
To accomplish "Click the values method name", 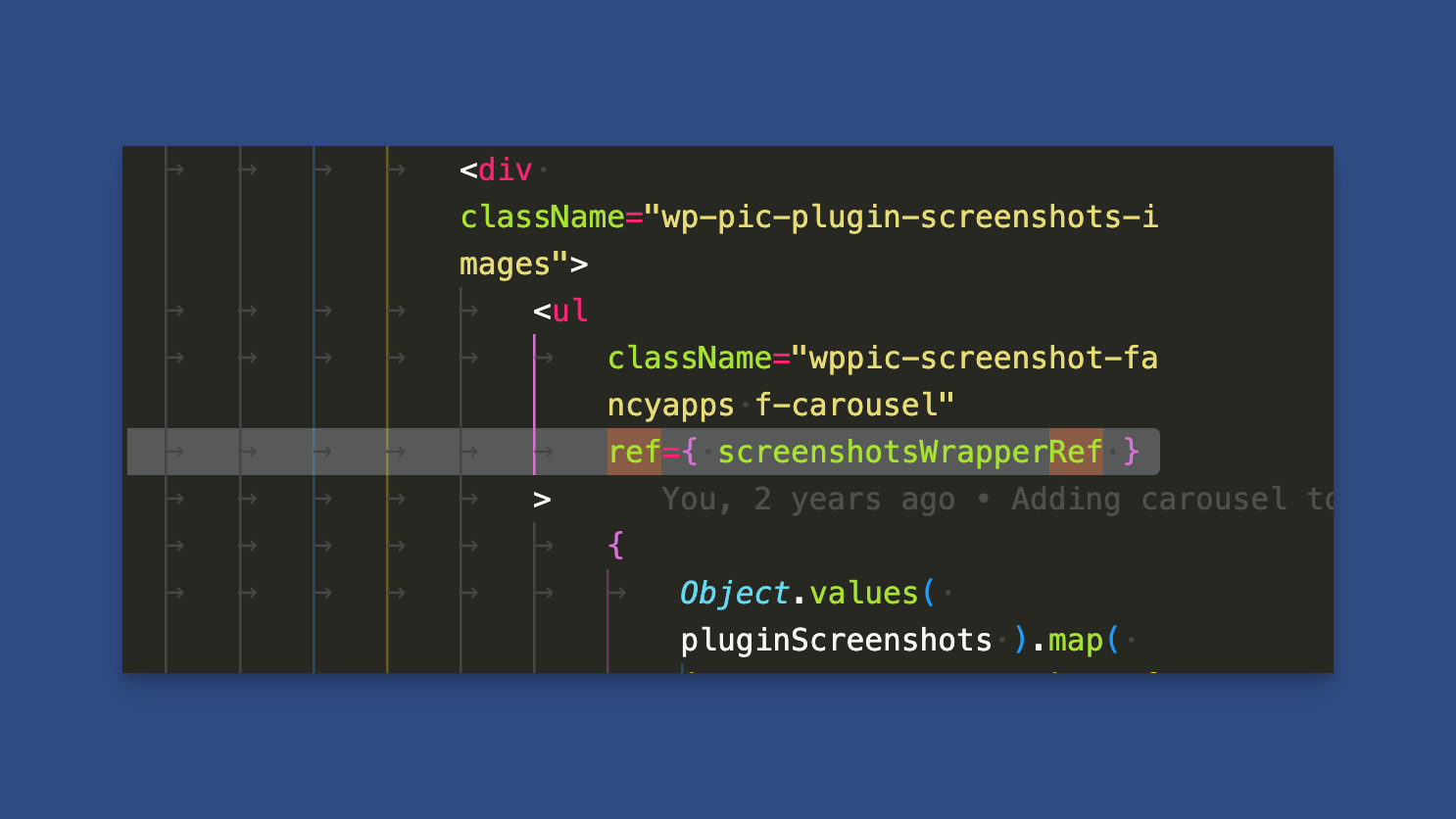I will coord(863,594).
